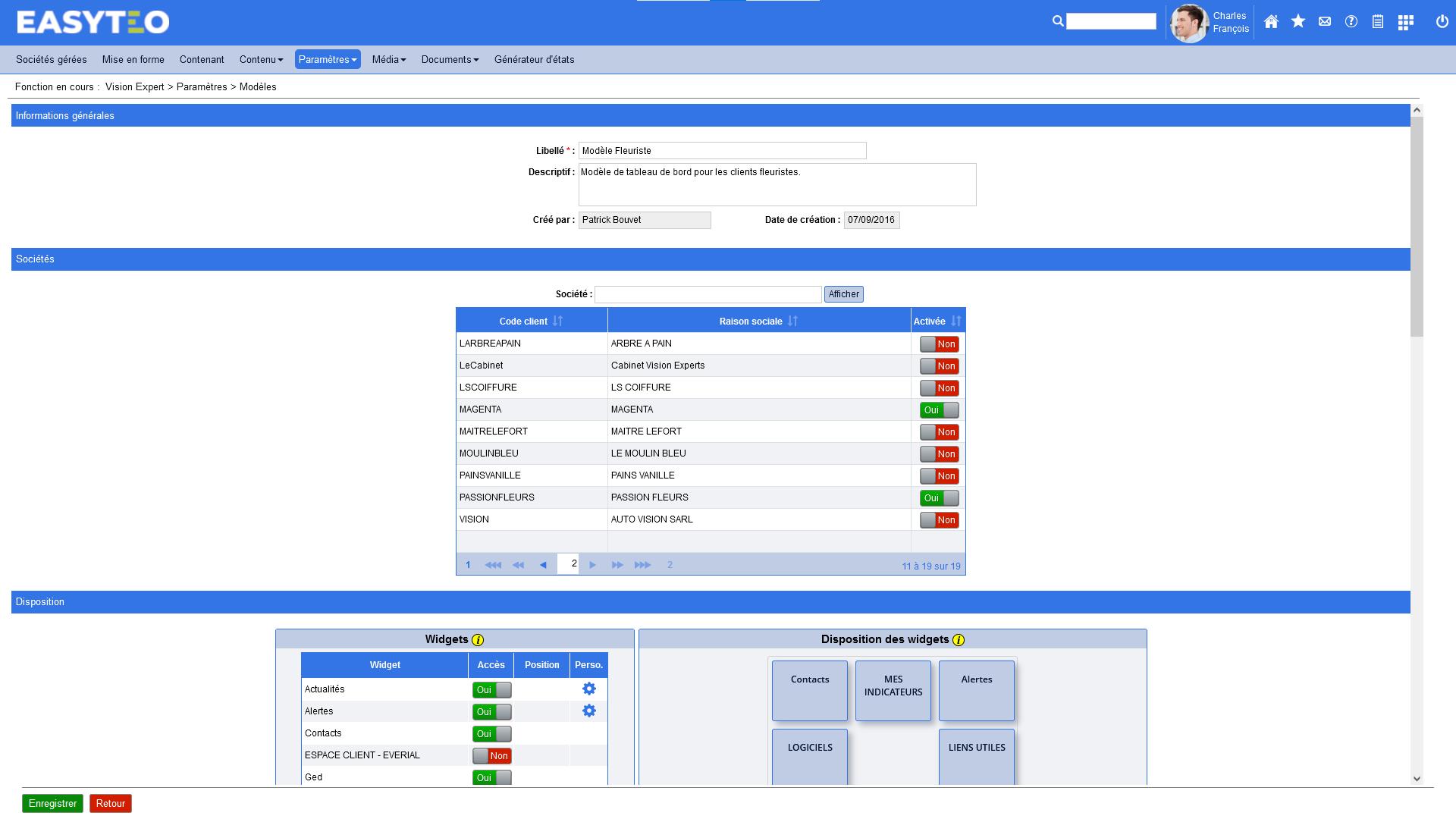Viewport: 1456px width, 819px height.
Task: Toggle MAGENTA activation switch
Action: click(x=939, y=410)
